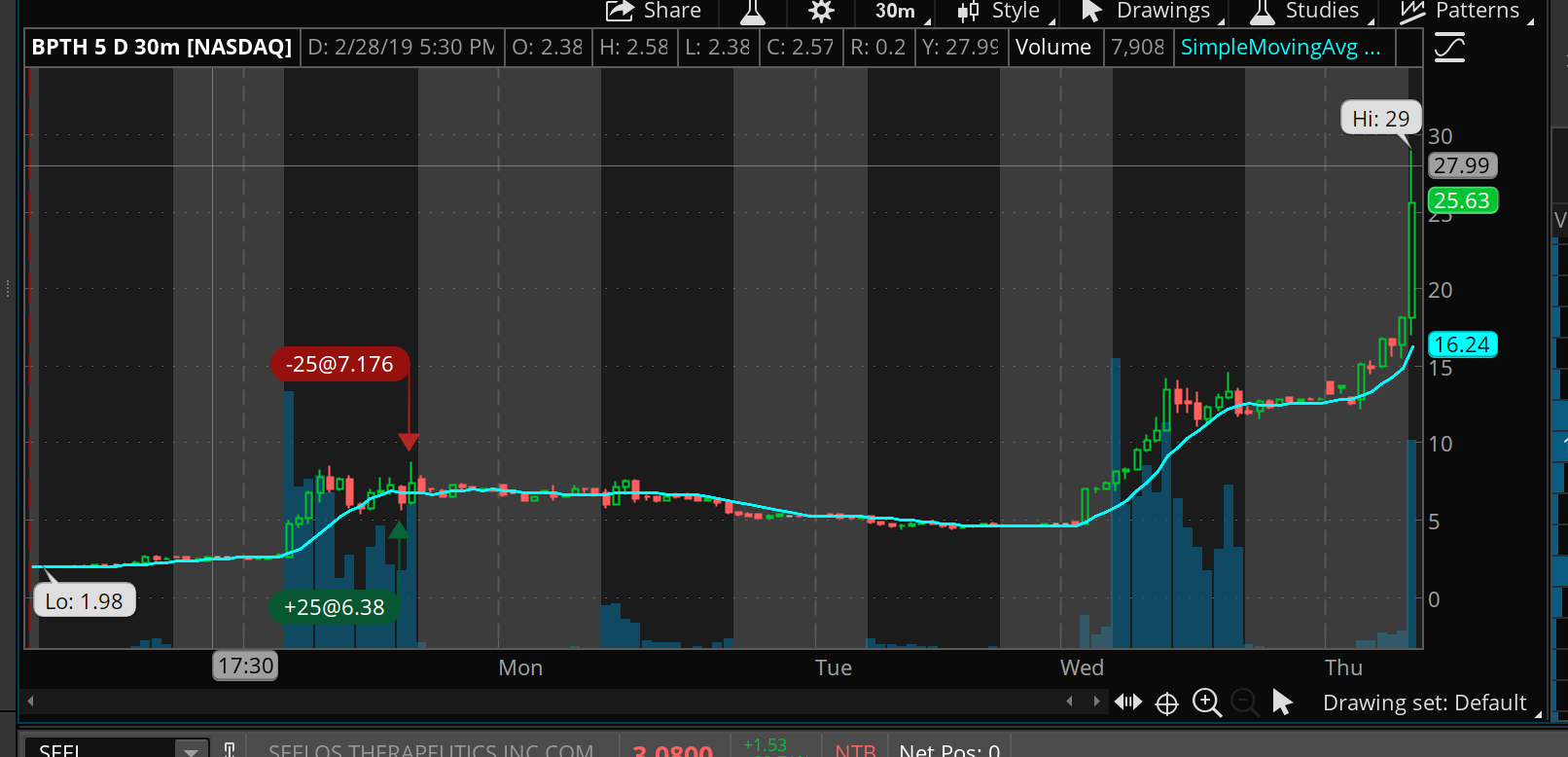
Task: Click the +25@6.38 buy order bubble
Action: point(334,607)
